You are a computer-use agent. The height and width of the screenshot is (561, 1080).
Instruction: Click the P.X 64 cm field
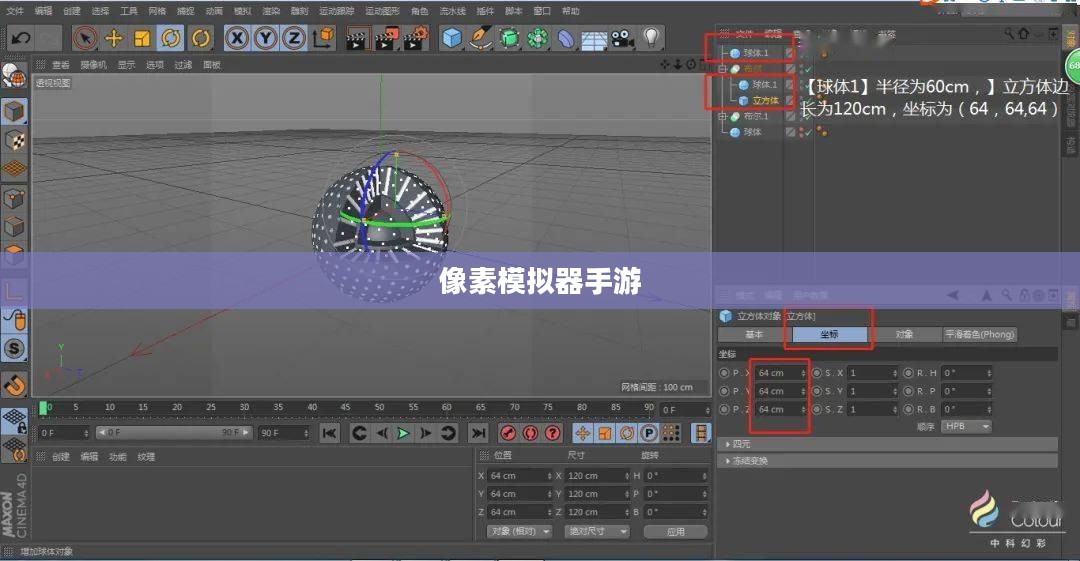point(780,373)
